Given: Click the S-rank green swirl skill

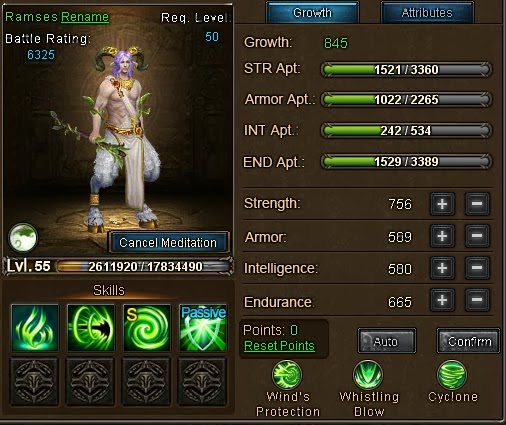Looking at the screenshot, I should point(147,328).
